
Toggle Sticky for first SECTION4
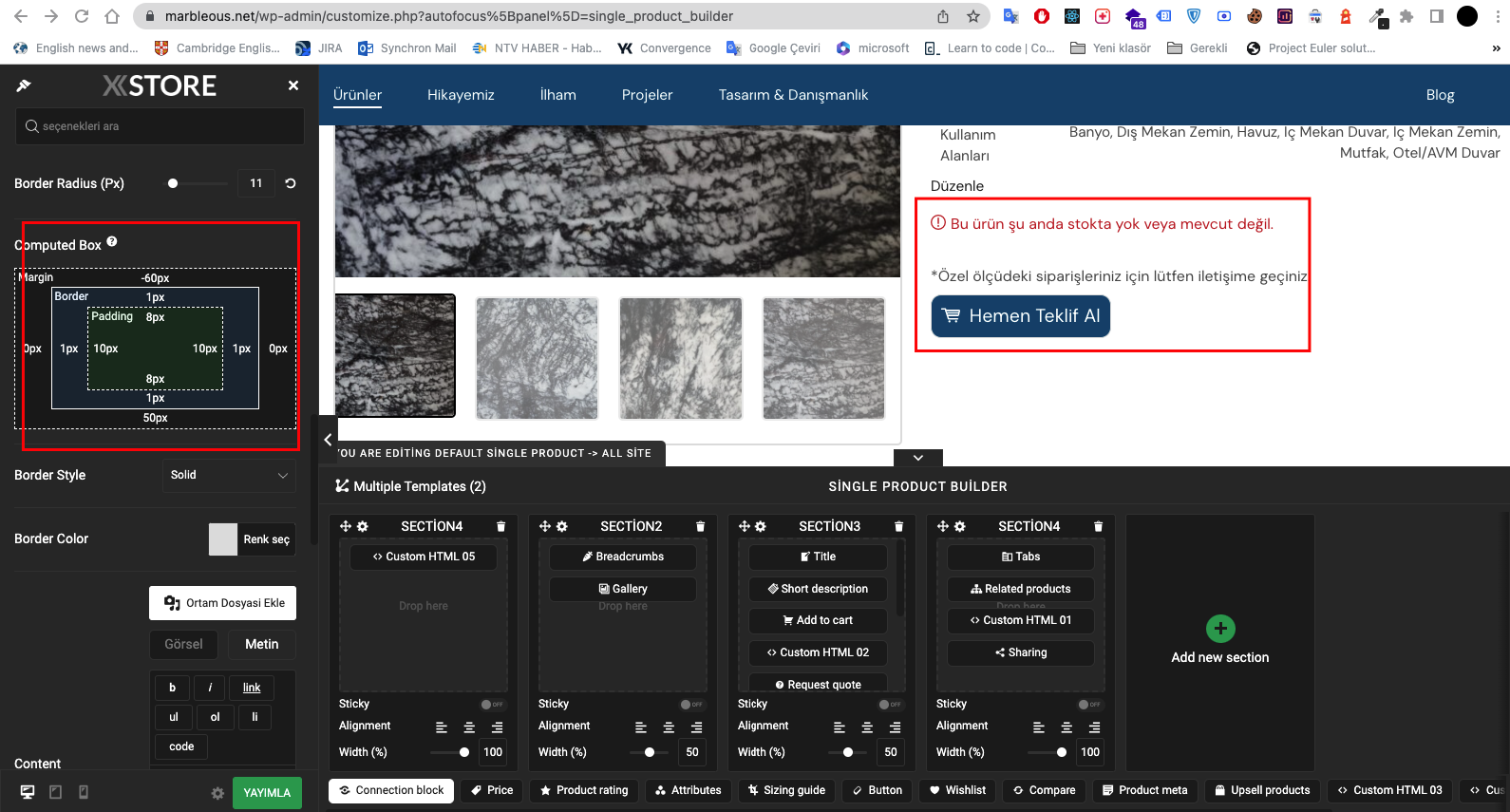pyautogui.click(x=492, y=705)
